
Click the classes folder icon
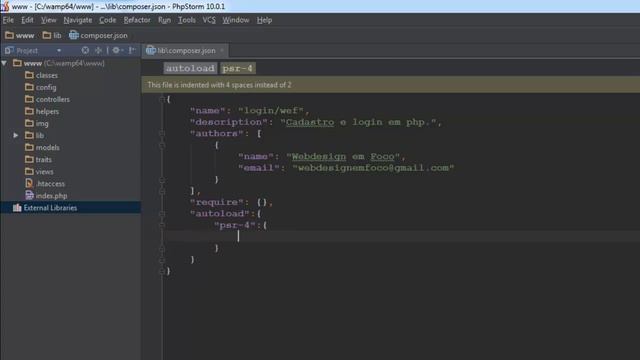(x=29, y=75)
